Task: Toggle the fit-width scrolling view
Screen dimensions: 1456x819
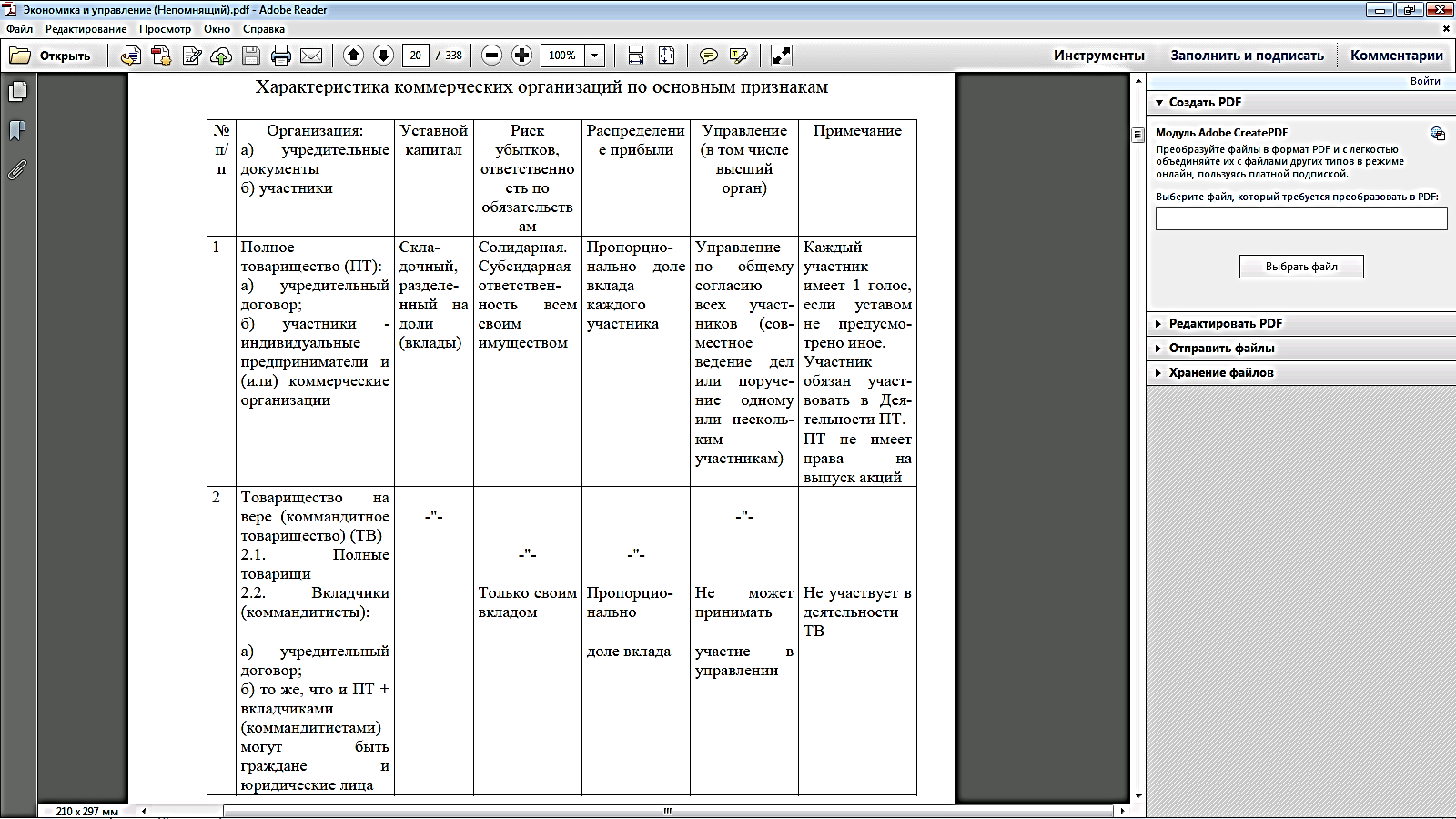Action: click(636, 56)
